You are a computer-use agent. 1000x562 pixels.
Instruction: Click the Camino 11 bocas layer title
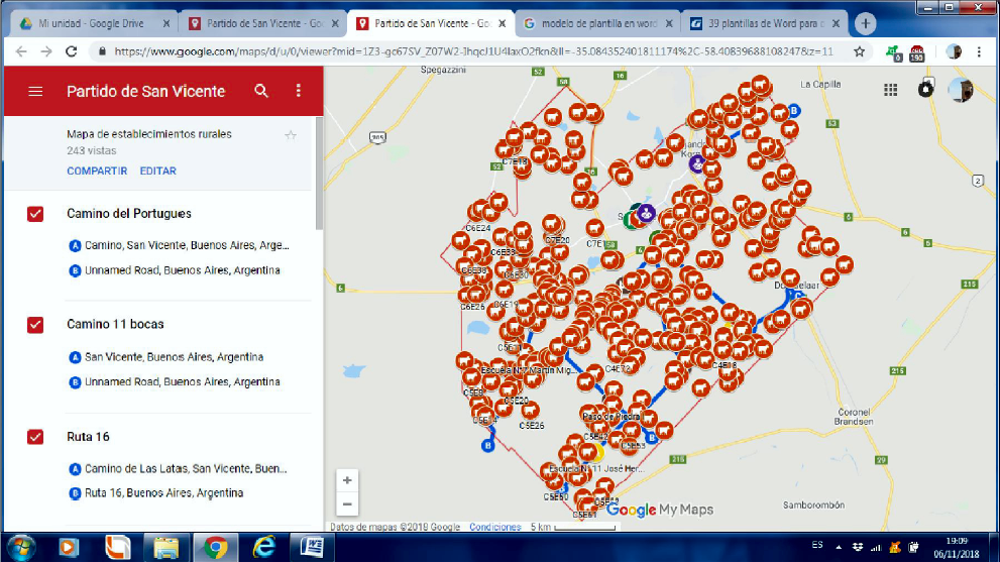click(x=115, y=325)
